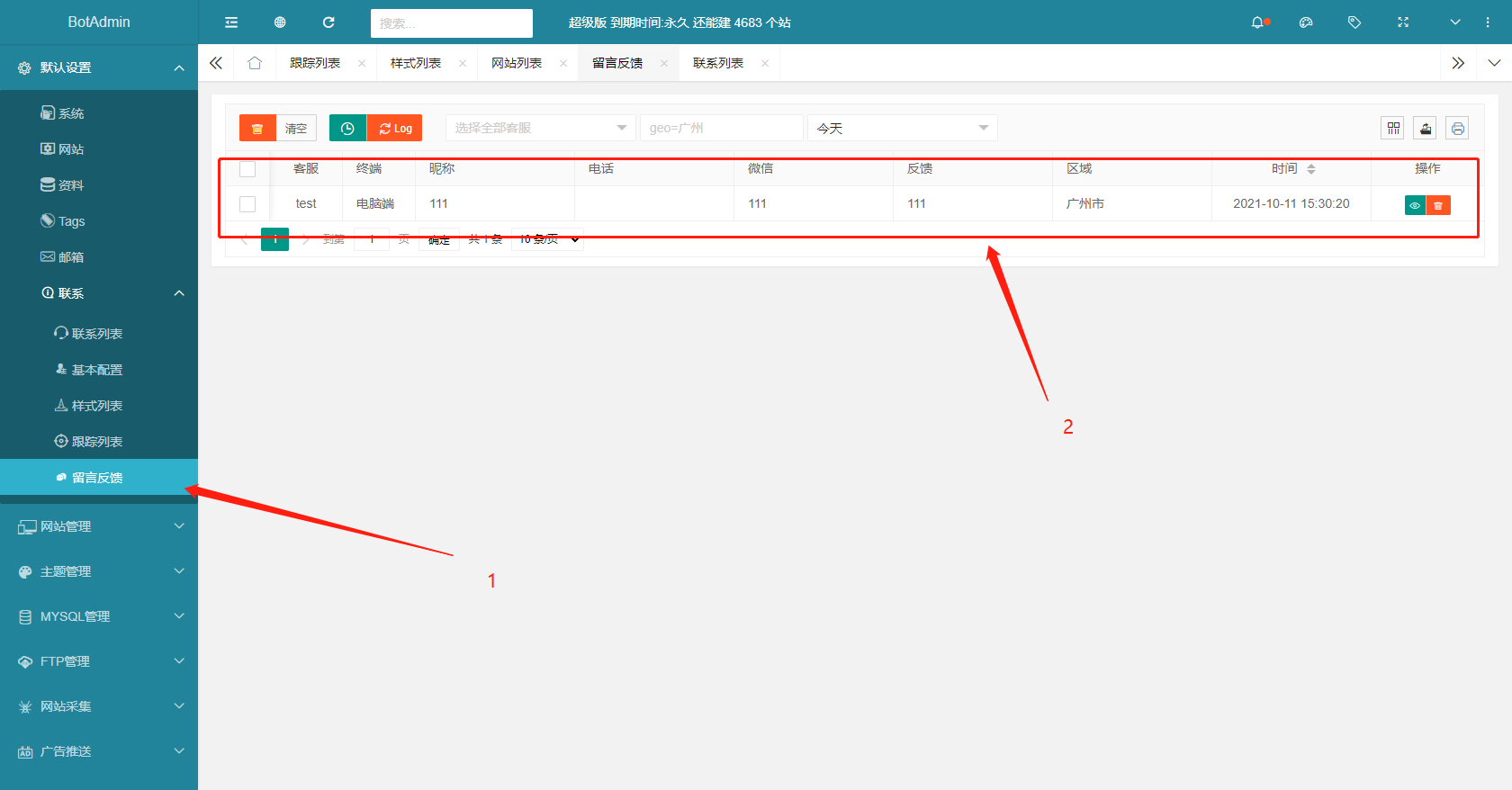This screenshot has height=790, width=1512.
Task: Collapse the 联系 sidebar submenu
Action: pyautogui.click(x=99, y=293)
